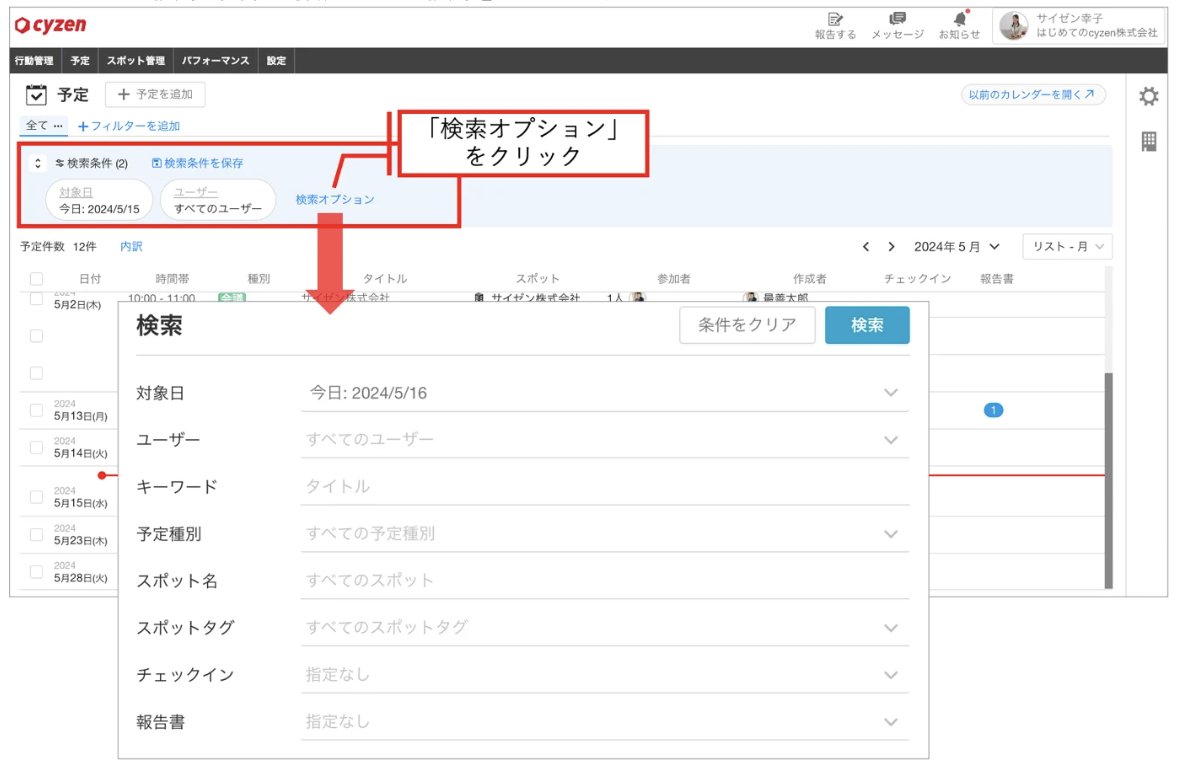This screenshot has height=768, width=1178.
Task: Click the キーワード タイトル input field
Action: coord(605,487)
